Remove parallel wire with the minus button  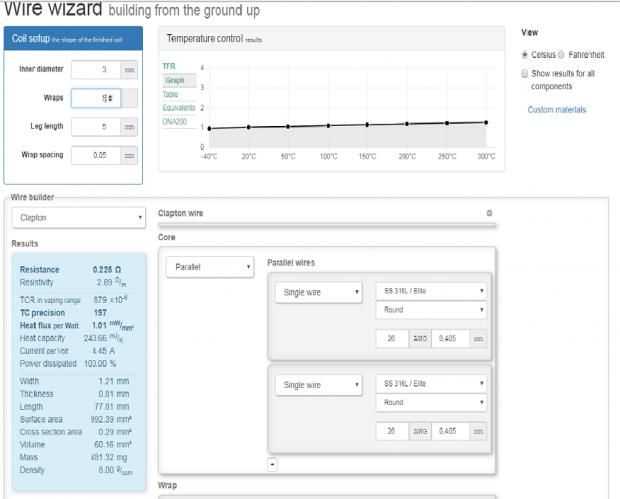tap(272, 464)
